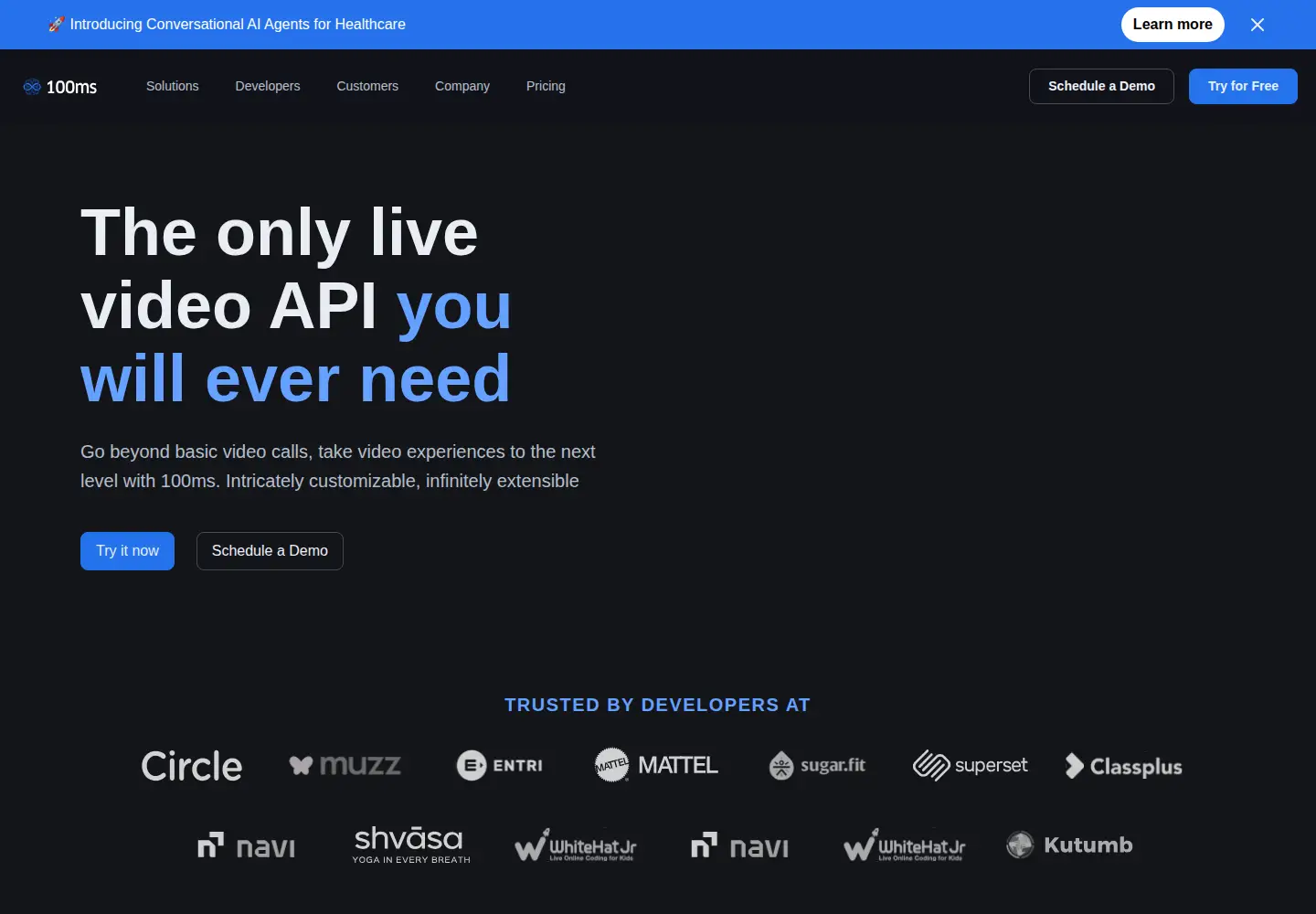Screen dimensions: 1316x914
Task: Close the announcement banner with the X
Action: coord(1258,25)
